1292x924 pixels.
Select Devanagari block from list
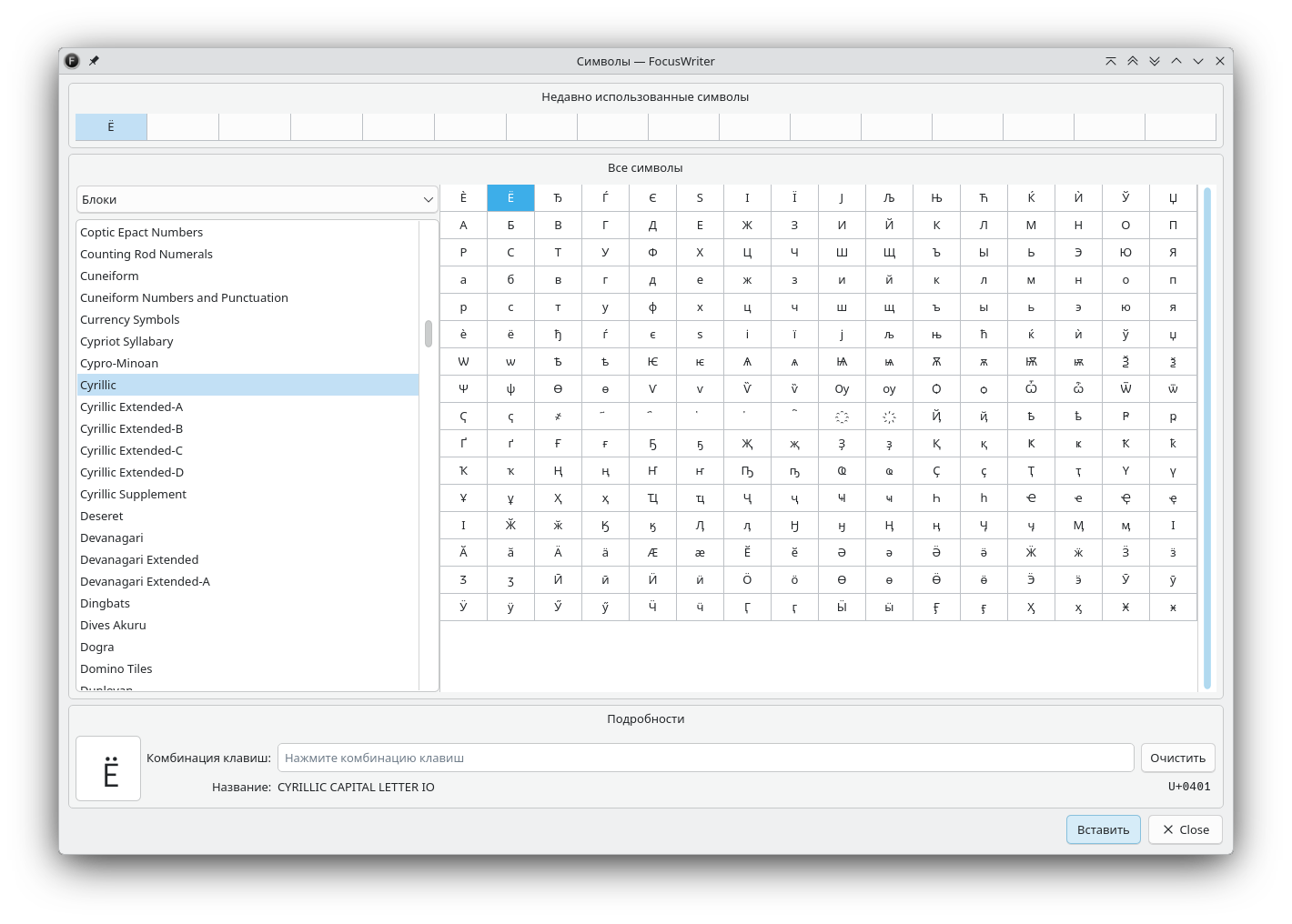(x=111, y=537)
